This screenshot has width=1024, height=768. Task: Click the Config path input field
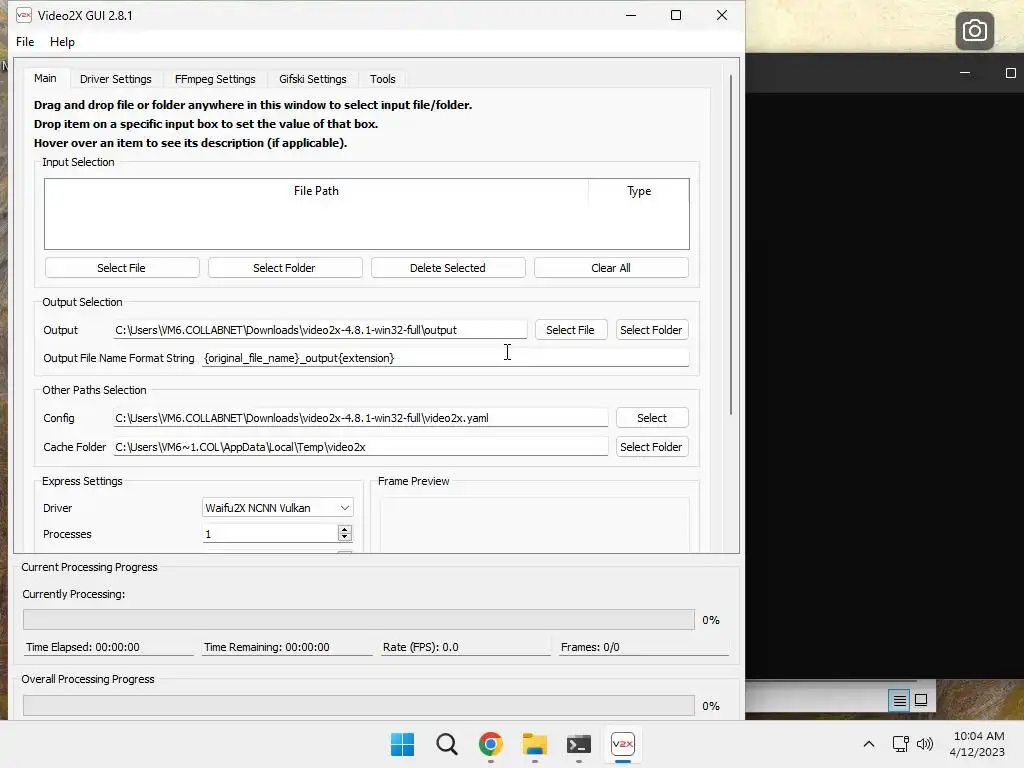click(x=360, y=418)
